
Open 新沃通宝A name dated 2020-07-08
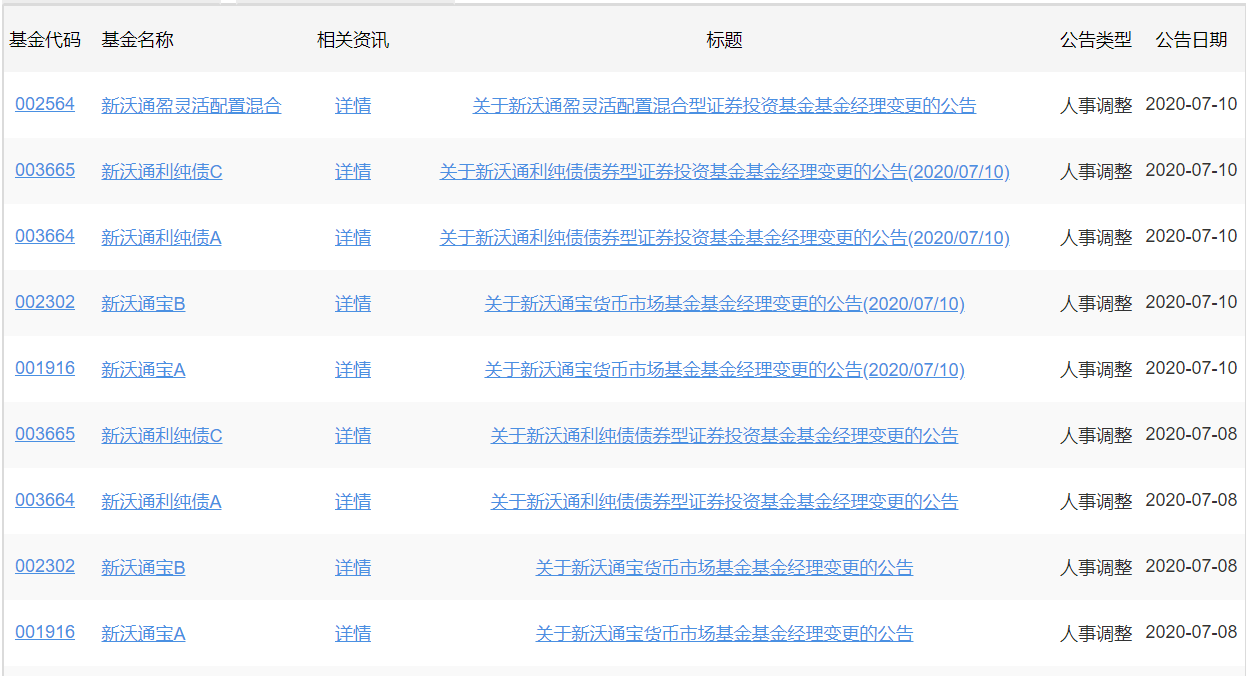point(143,633)
